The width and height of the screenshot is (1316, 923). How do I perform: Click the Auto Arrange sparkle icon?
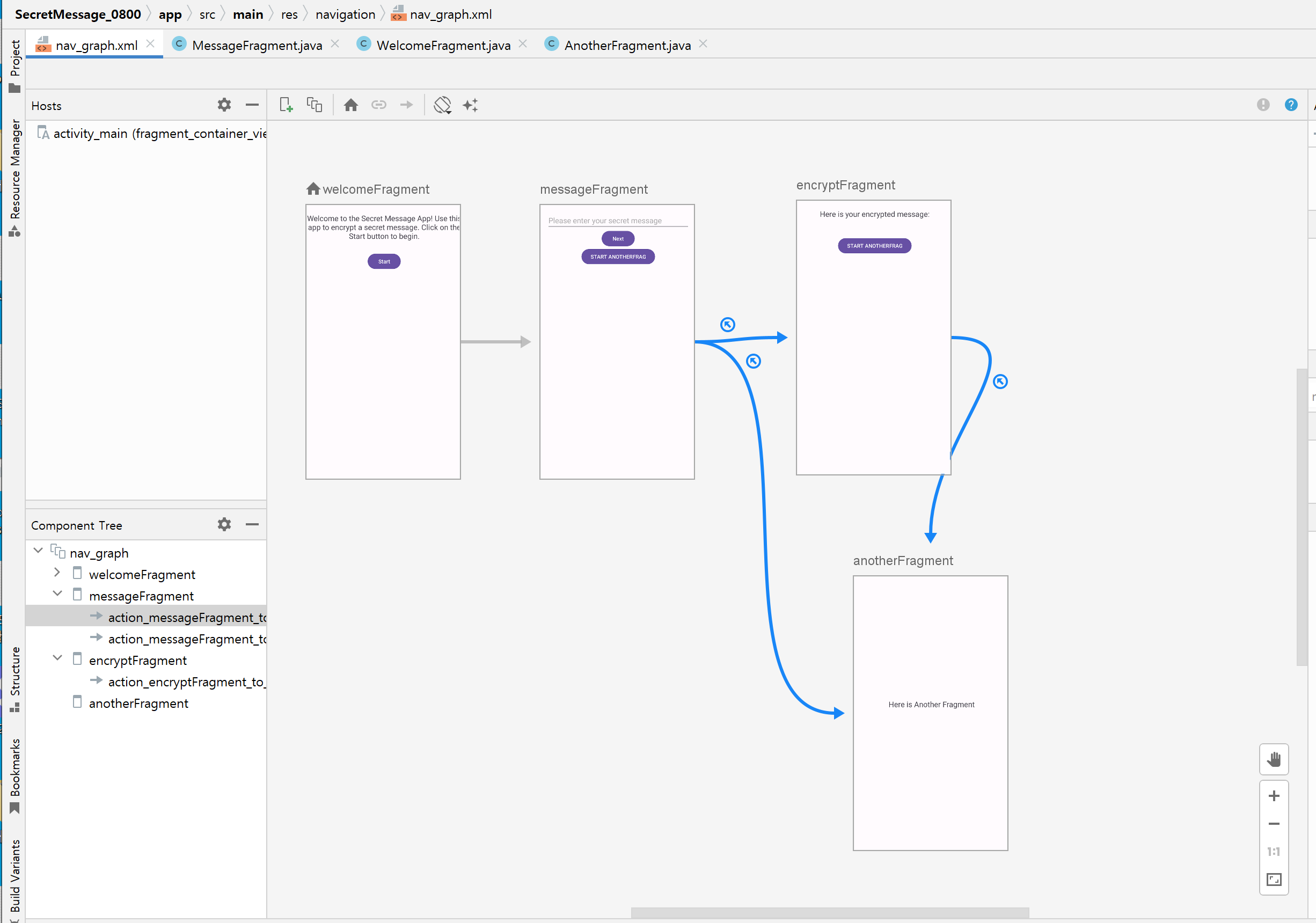pos(470,105)
